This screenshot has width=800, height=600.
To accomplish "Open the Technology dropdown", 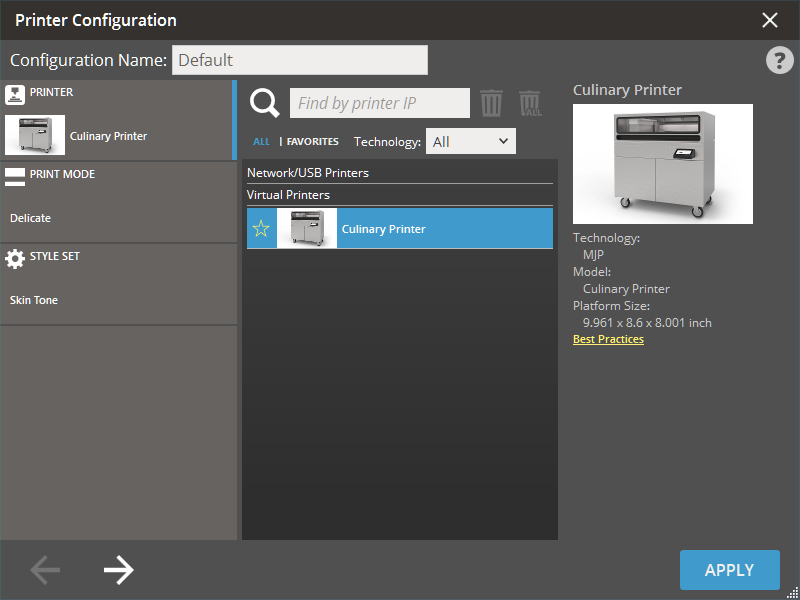I will (471, 141).
